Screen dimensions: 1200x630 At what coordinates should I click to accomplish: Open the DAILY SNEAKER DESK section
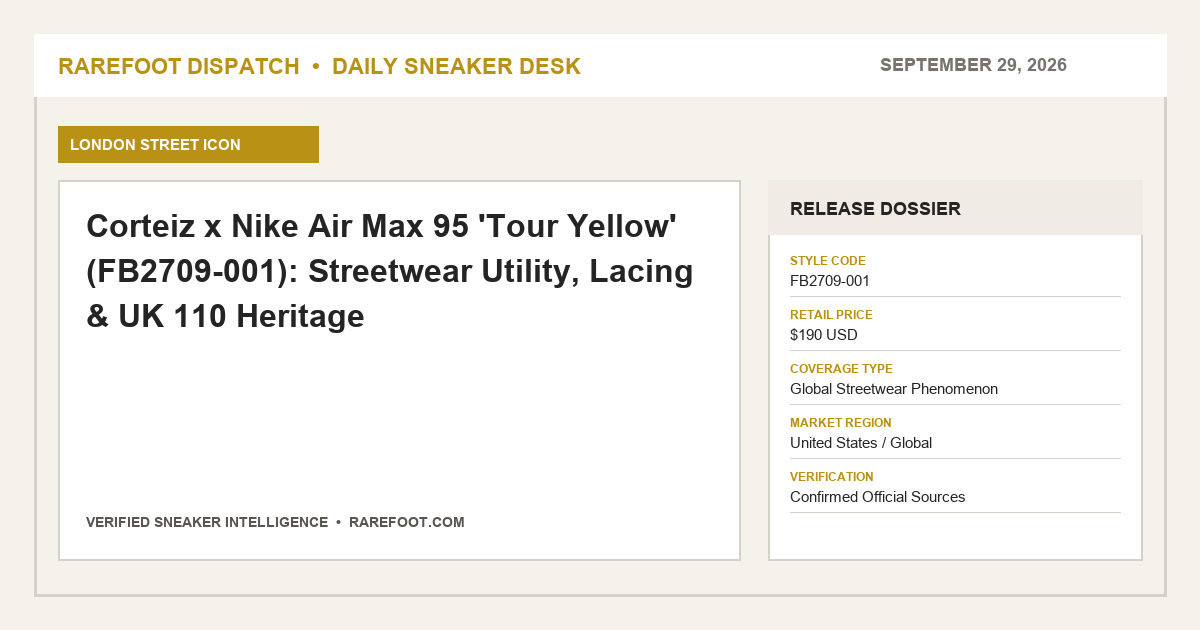[x=456, y=66]
